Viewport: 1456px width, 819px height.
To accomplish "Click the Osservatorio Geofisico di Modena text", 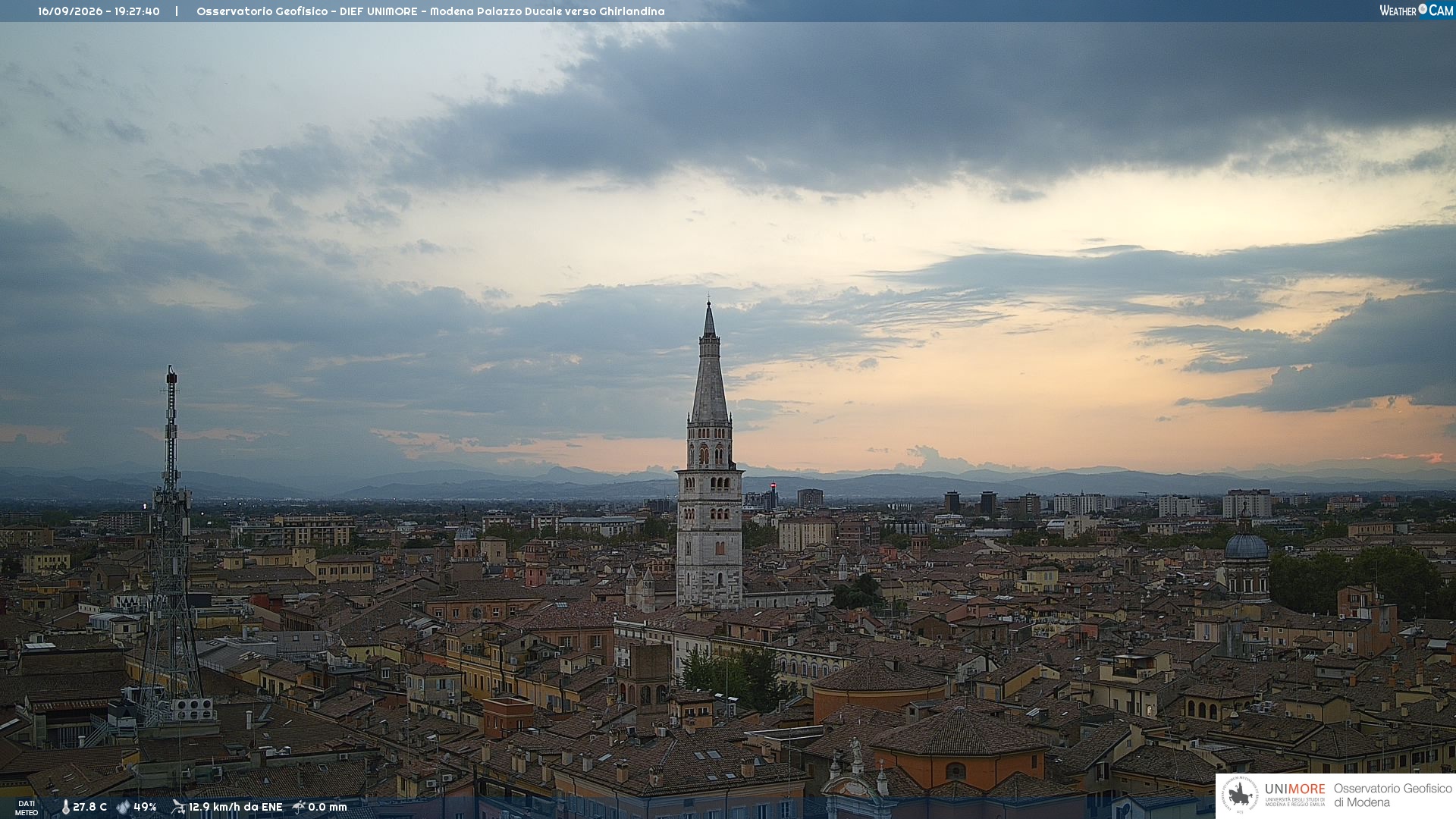I will click(1392, 795).
